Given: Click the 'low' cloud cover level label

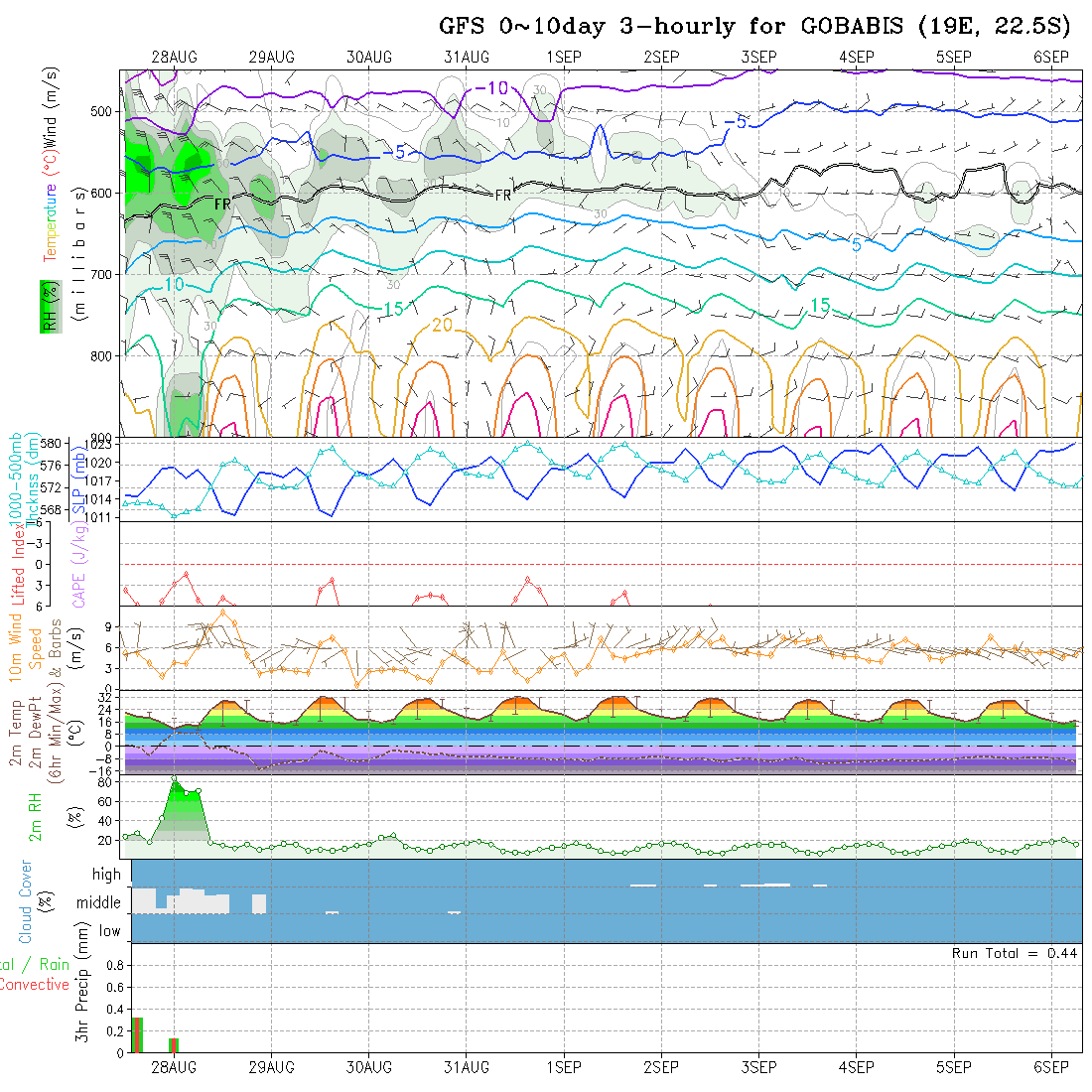Looking at the screenshot, I should coord(109,931).
